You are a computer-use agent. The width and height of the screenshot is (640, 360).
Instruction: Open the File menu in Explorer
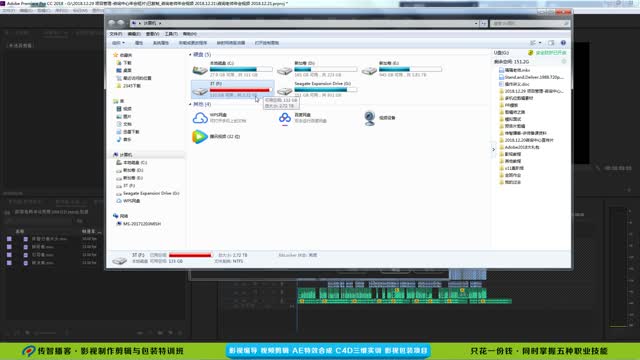pyautogui.click(x=116, y=34)
